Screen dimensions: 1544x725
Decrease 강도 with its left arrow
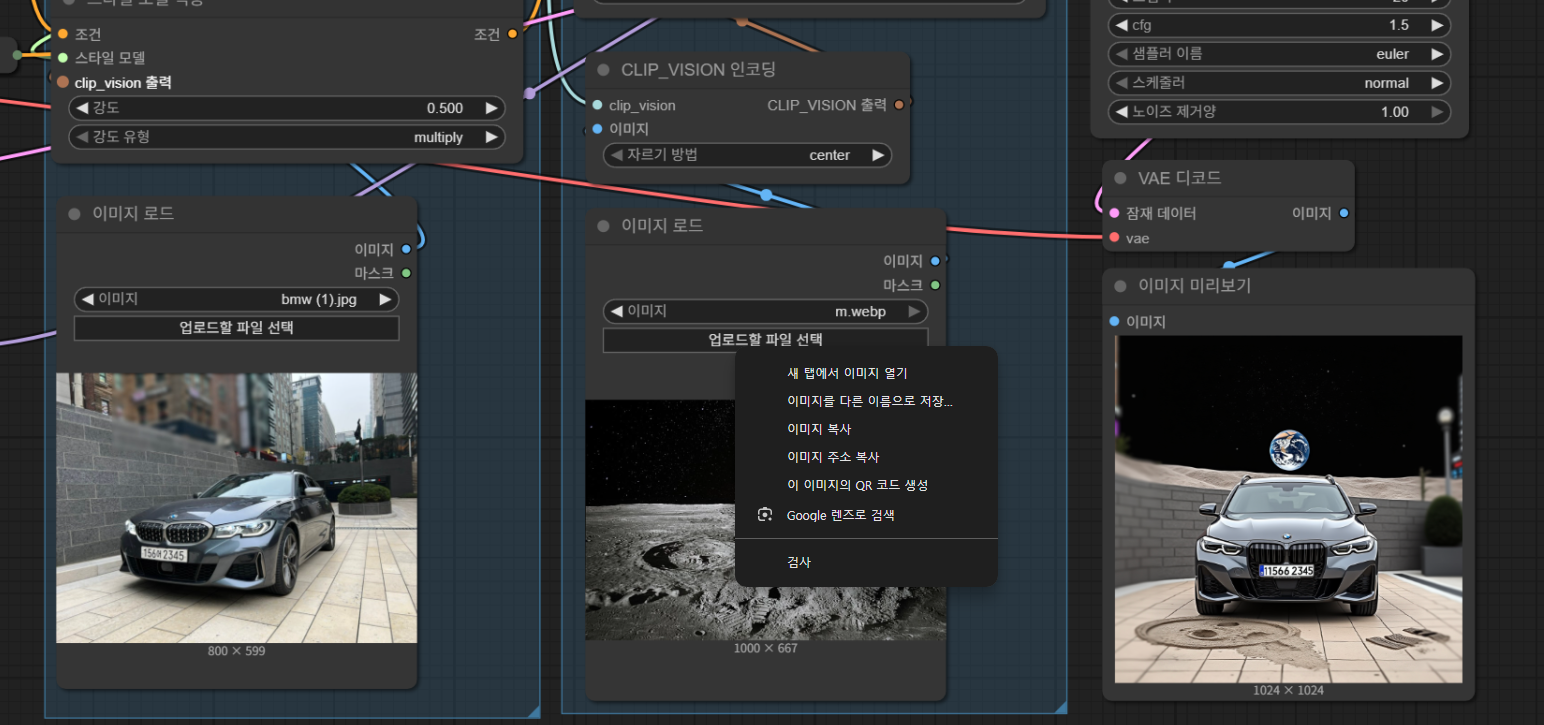click(83, 108)
